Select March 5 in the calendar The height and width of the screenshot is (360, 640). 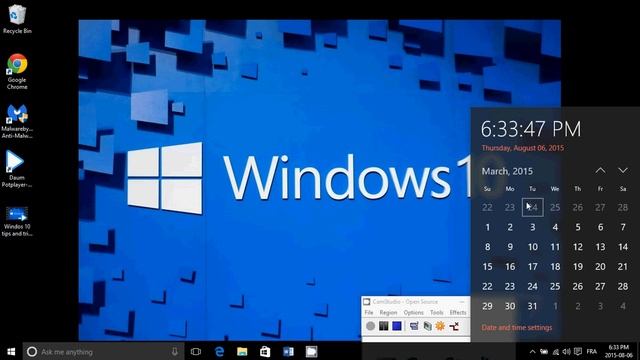point(578,227)
